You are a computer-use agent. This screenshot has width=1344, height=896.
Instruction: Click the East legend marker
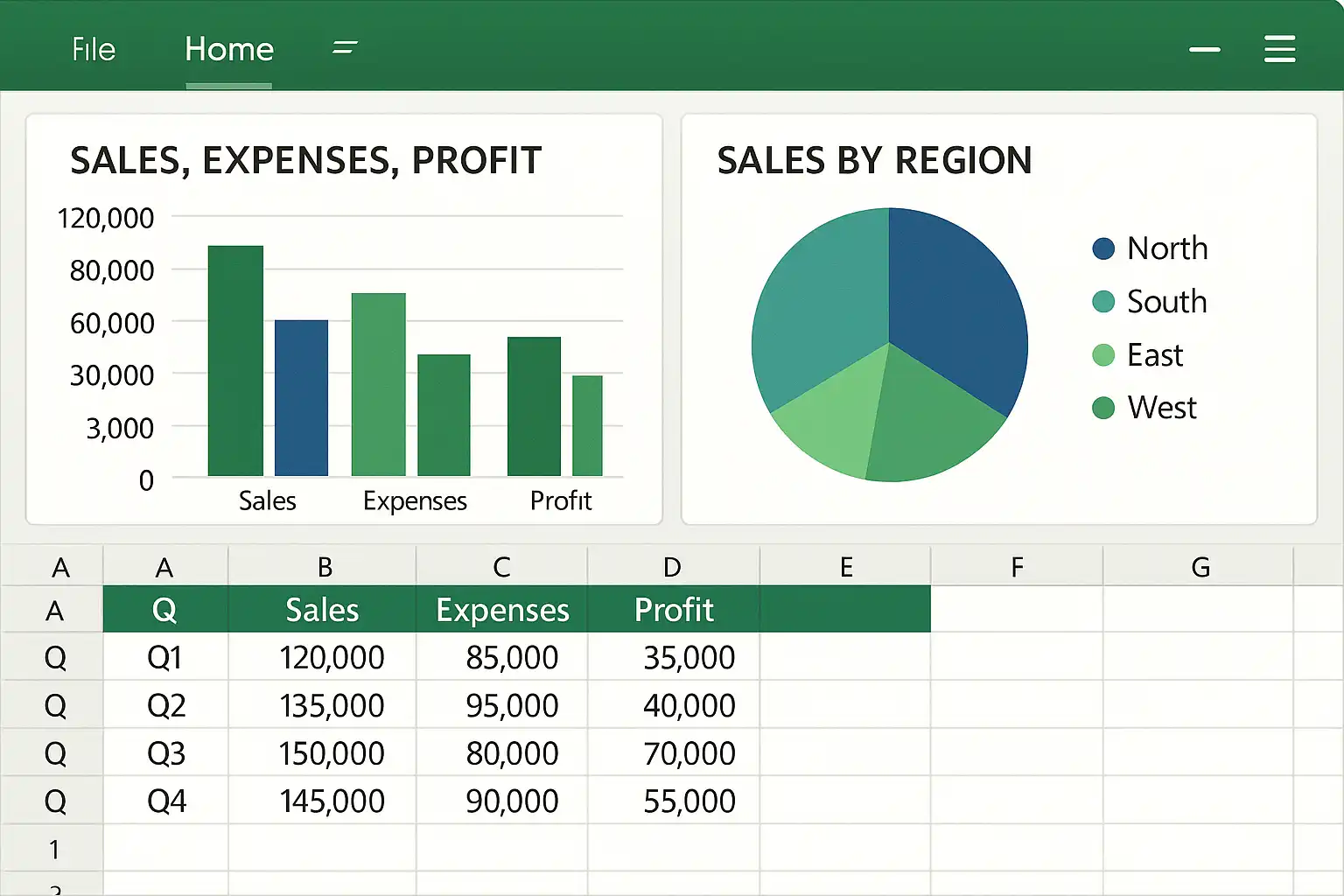point(1103,355)
